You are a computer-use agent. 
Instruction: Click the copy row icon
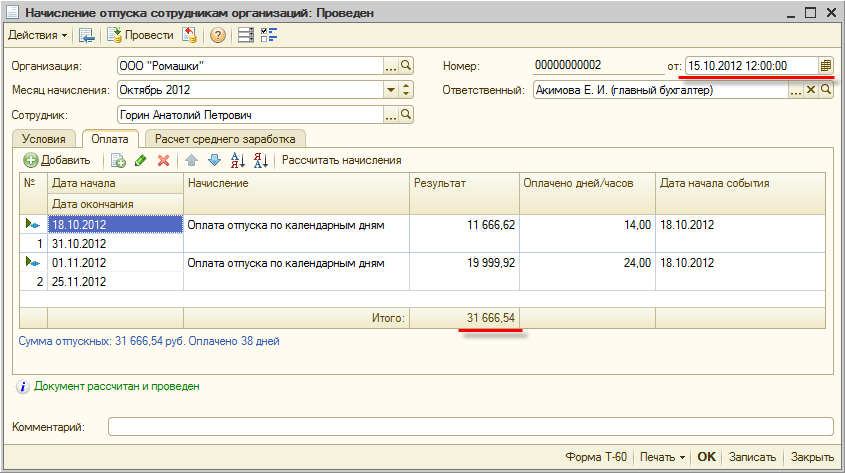118,160
